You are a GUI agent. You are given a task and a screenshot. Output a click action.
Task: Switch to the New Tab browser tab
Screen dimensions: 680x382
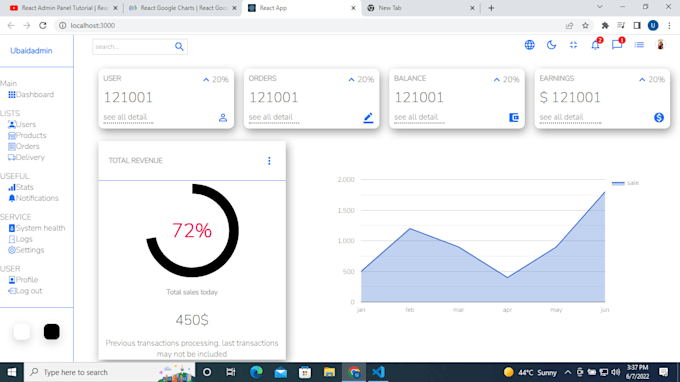pos(421,8)
